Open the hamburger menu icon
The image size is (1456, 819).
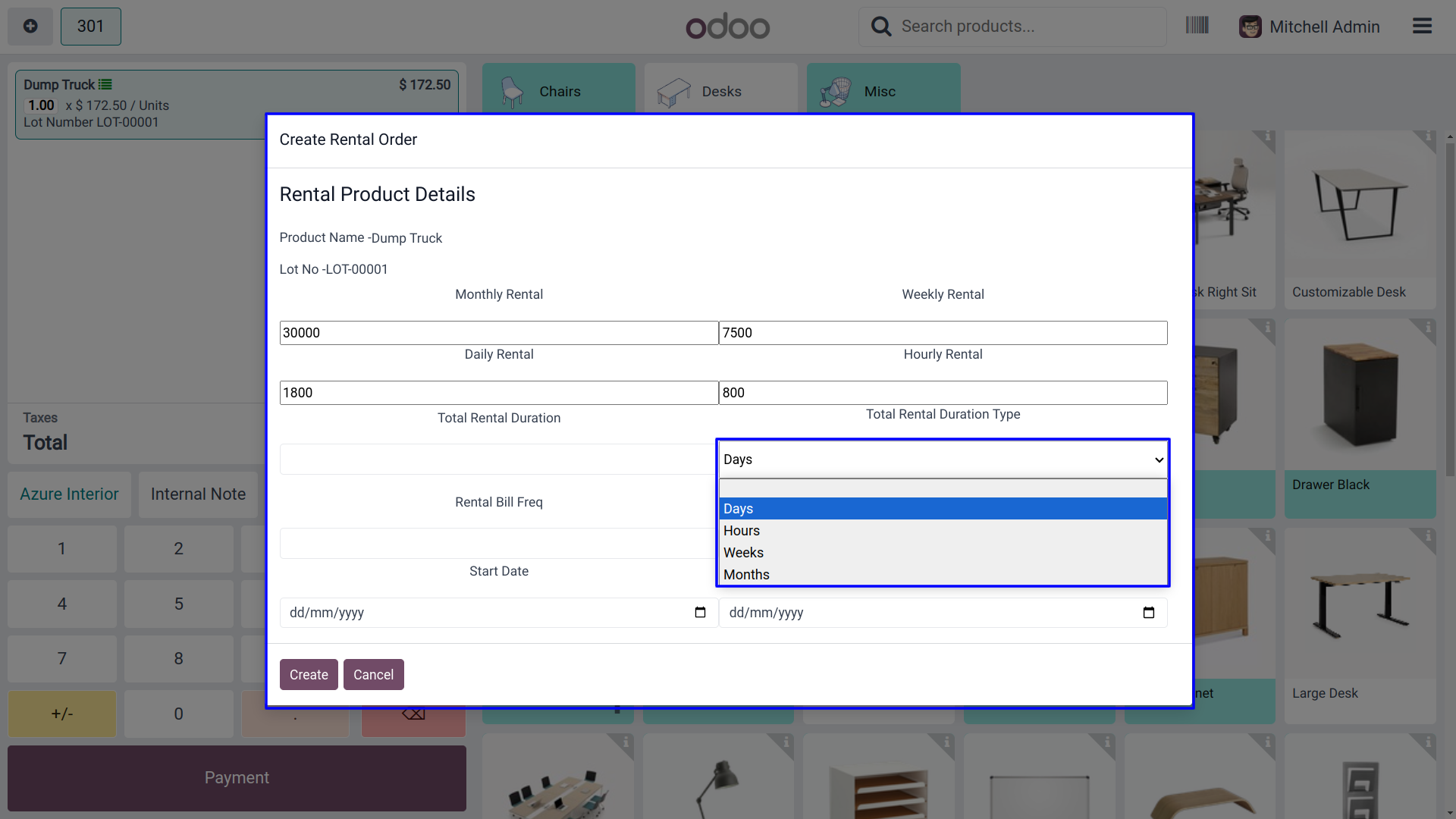[x=1422, y=27]
